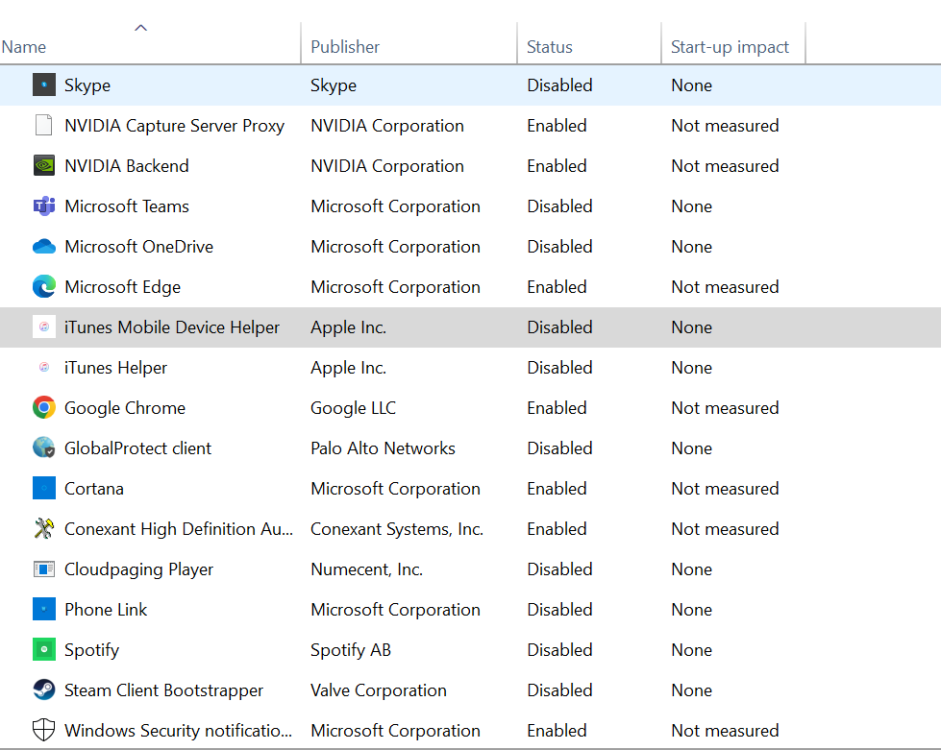
Task: Click the Google LLC publisher cell
Action: point(353,408)
